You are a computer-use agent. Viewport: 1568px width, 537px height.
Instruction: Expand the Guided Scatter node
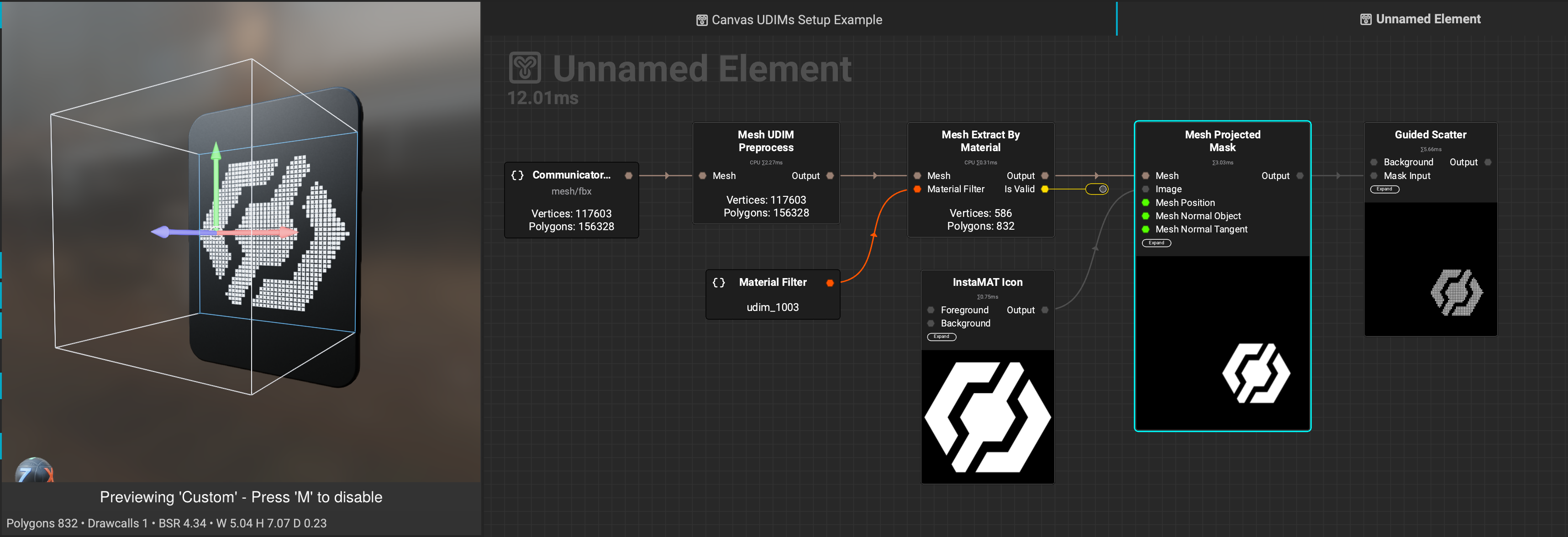tap(1385, 190)
